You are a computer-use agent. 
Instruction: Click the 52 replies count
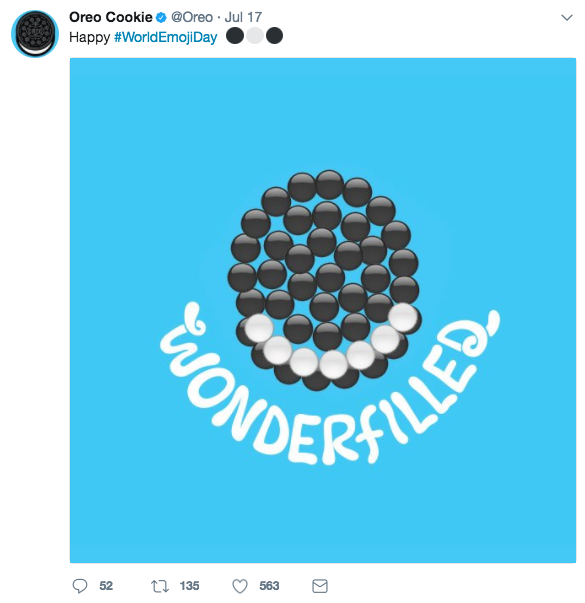click(x=106, y=586)
